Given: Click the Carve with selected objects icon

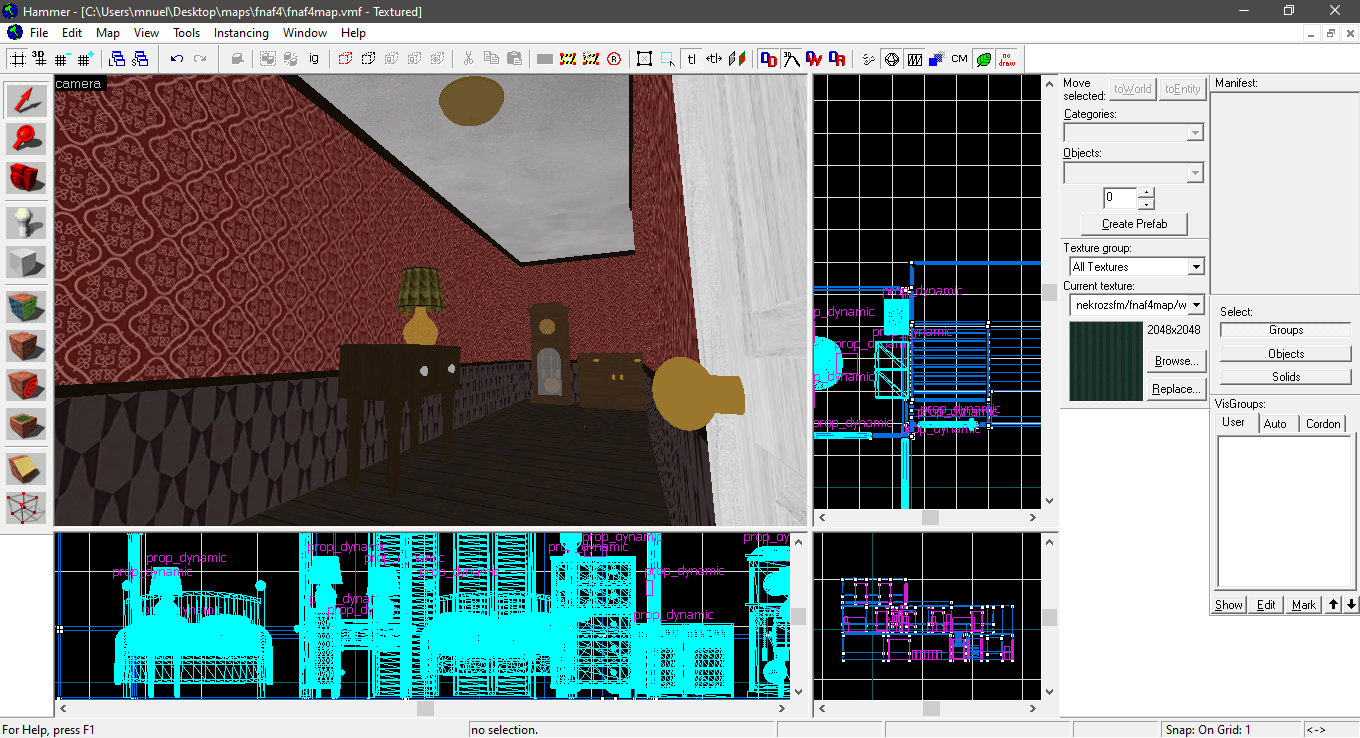Looking at the screenshot, I should tap(237, 59).
